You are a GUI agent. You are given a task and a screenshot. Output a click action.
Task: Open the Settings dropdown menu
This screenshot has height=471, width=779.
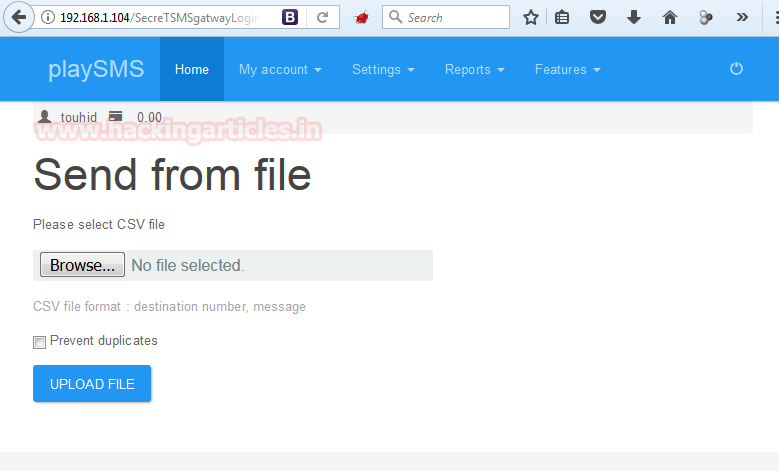pyautogui.click(x=383, y=70)
